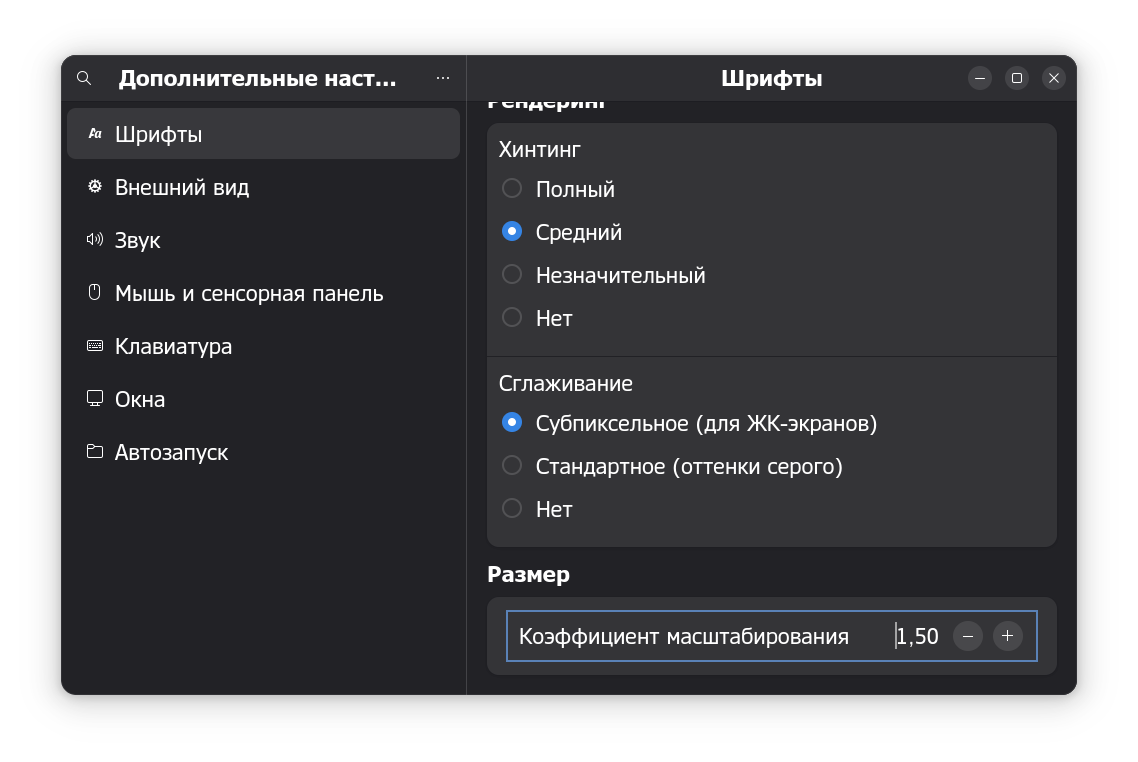Set hinting to Нет
This screenshot has height=762, width=1138.
point(512,318)
